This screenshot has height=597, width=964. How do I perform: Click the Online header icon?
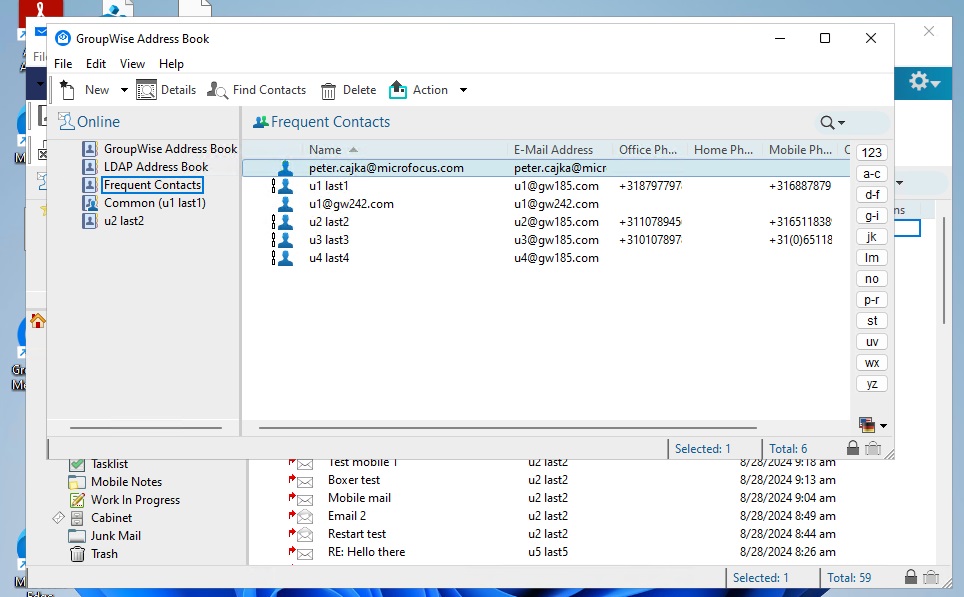click(66, 121)
